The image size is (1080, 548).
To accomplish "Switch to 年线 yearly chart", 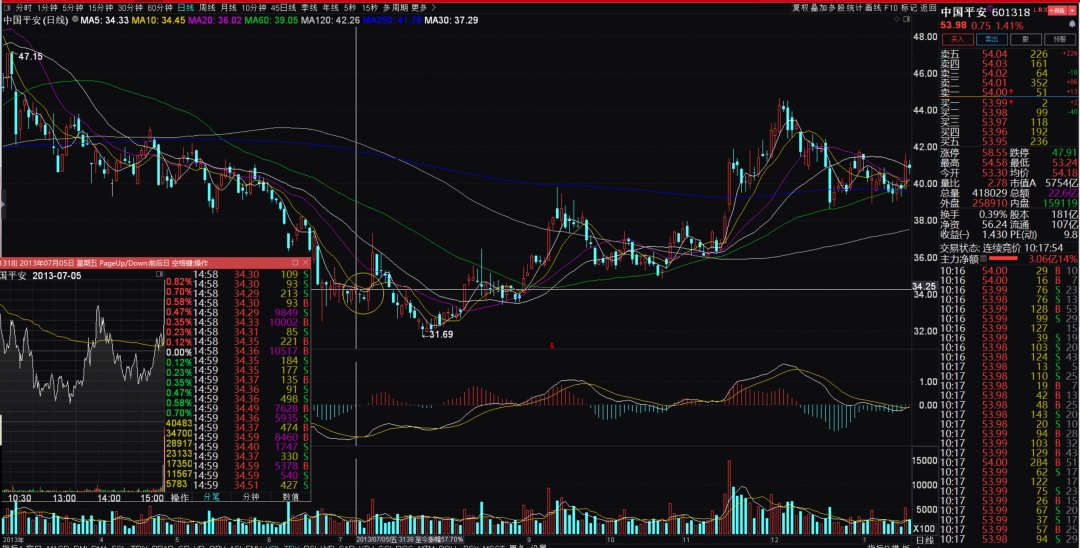I will click(331, 8).
